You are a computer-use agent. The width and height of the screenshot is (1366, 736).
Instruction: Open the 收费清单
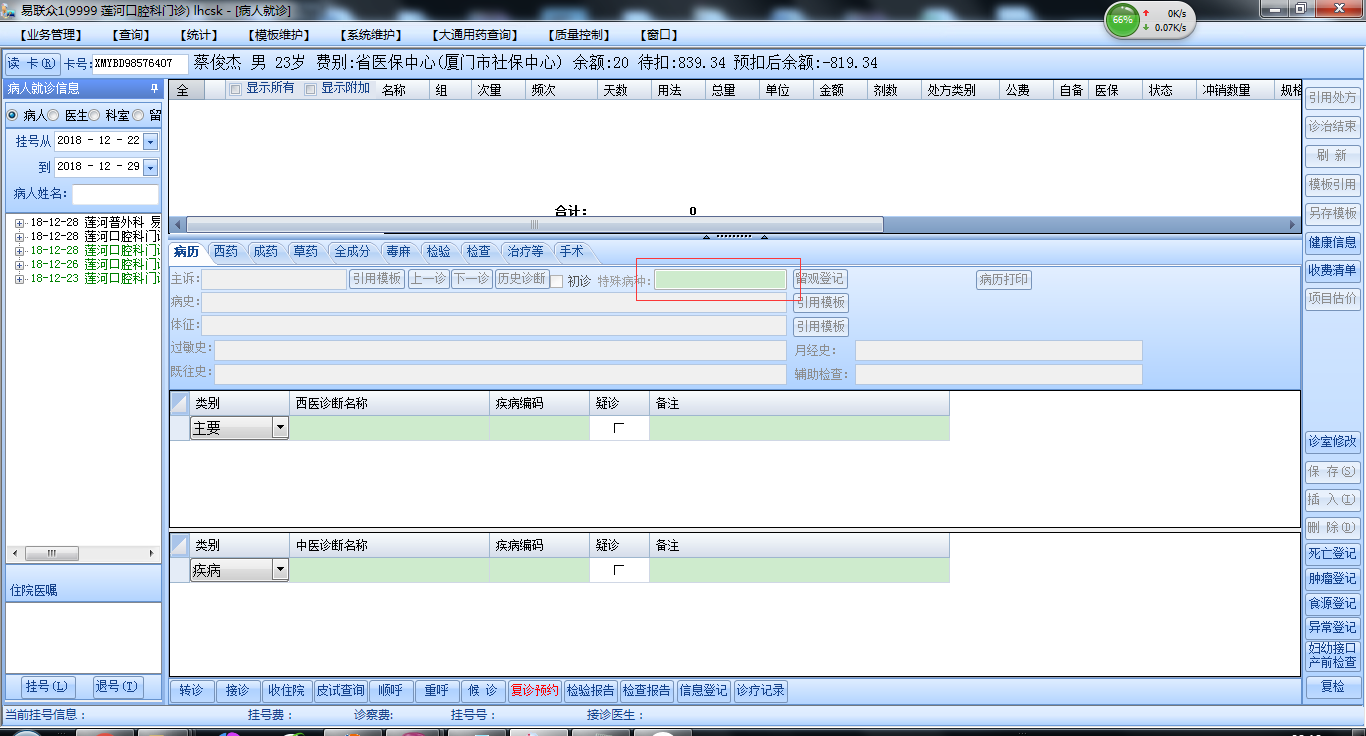pos(1333,270)
